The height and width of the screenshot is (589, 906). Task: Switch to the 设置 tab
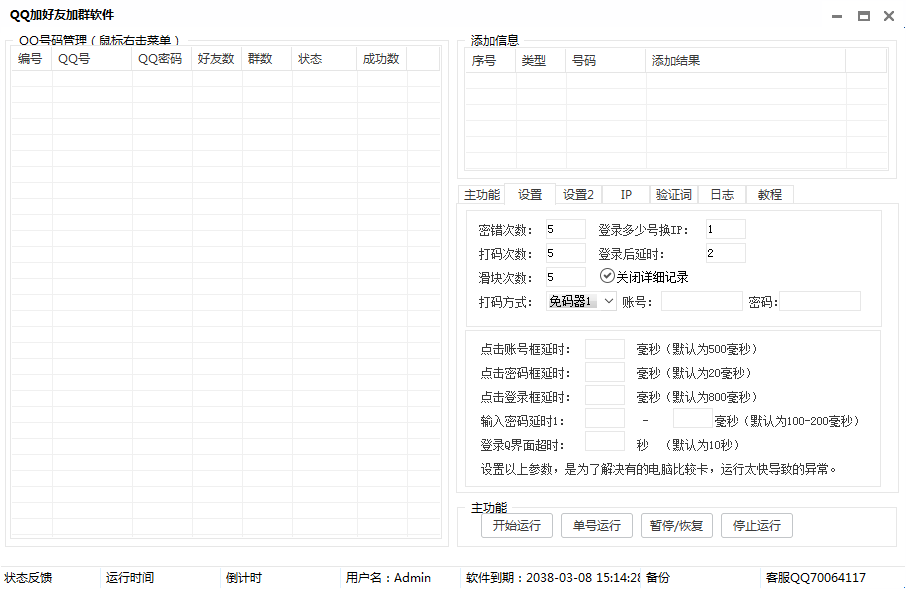[530, 194]
